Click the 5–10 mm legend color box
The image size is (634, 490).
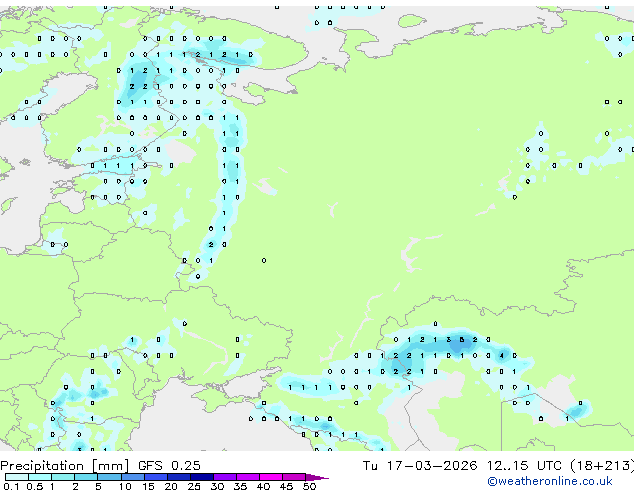pos(109,477)
